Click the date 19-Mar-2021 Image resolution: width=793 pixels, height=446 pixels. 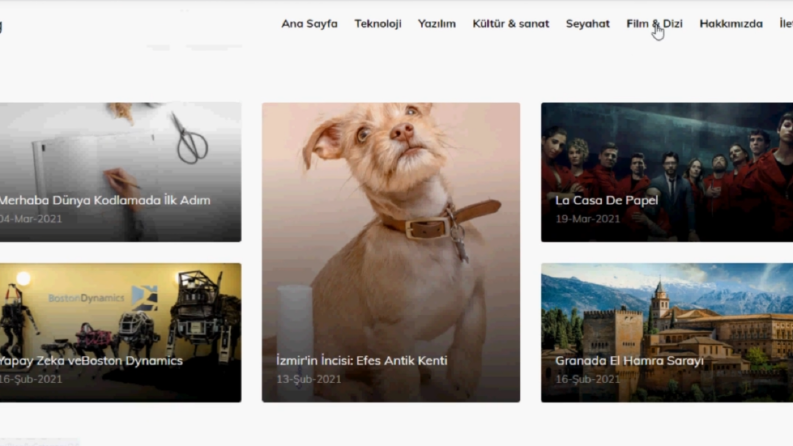click(587, 219)
